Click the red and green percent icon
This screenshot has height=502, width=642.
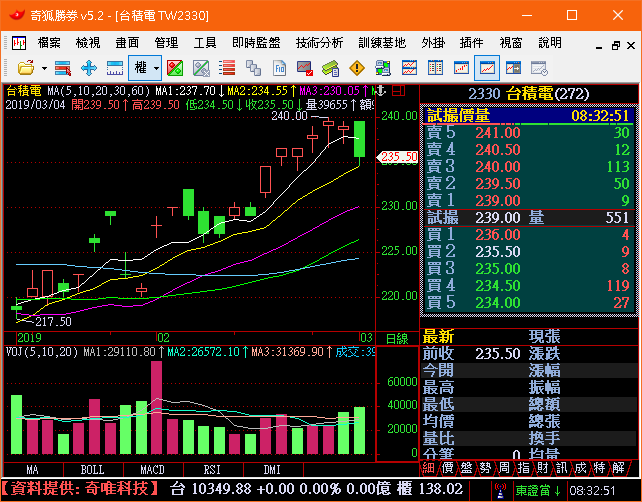click(175, 68)
